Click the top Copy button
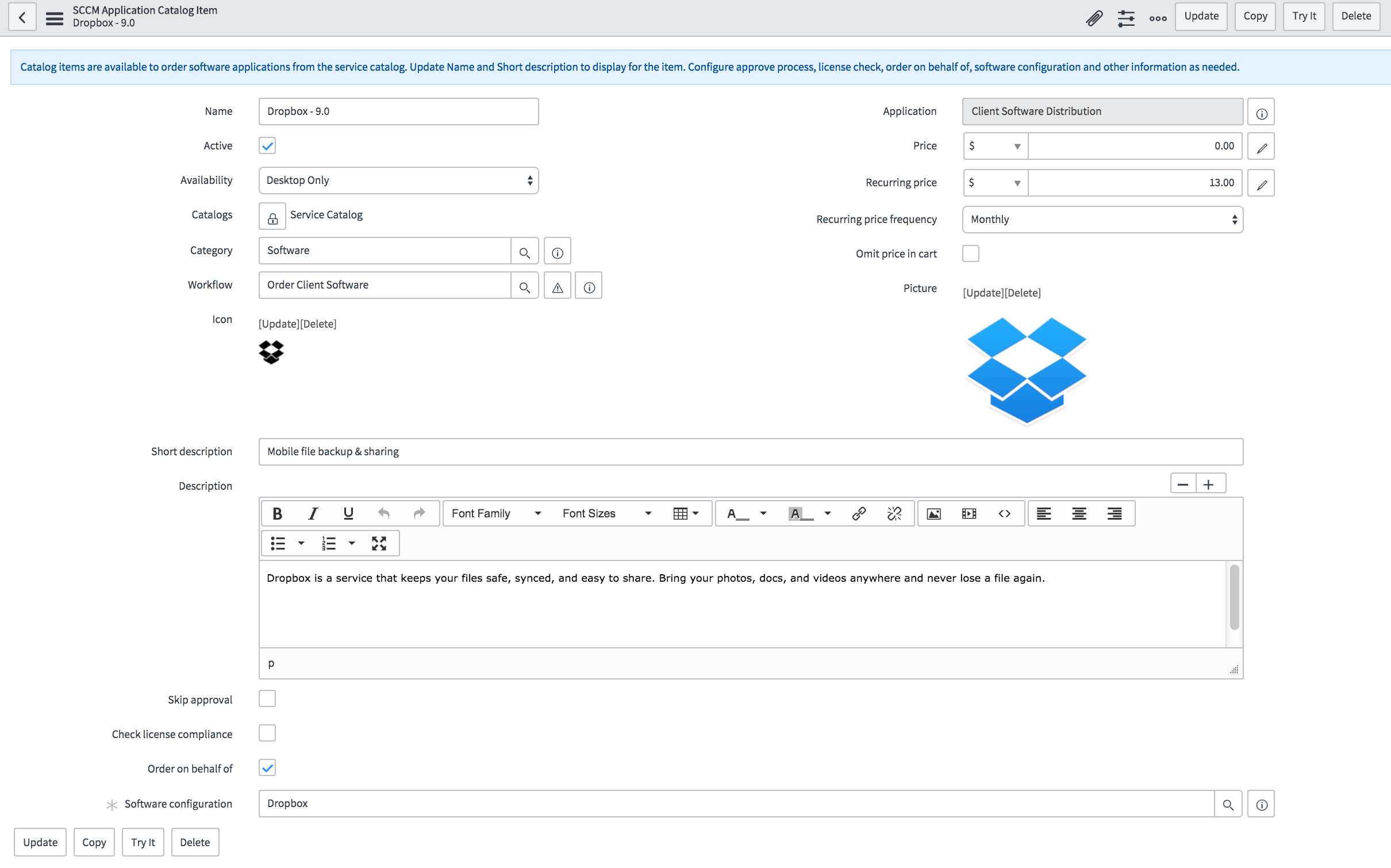Image resolution: width=1391 pixels, height=868 pixels. (1255, 16)
